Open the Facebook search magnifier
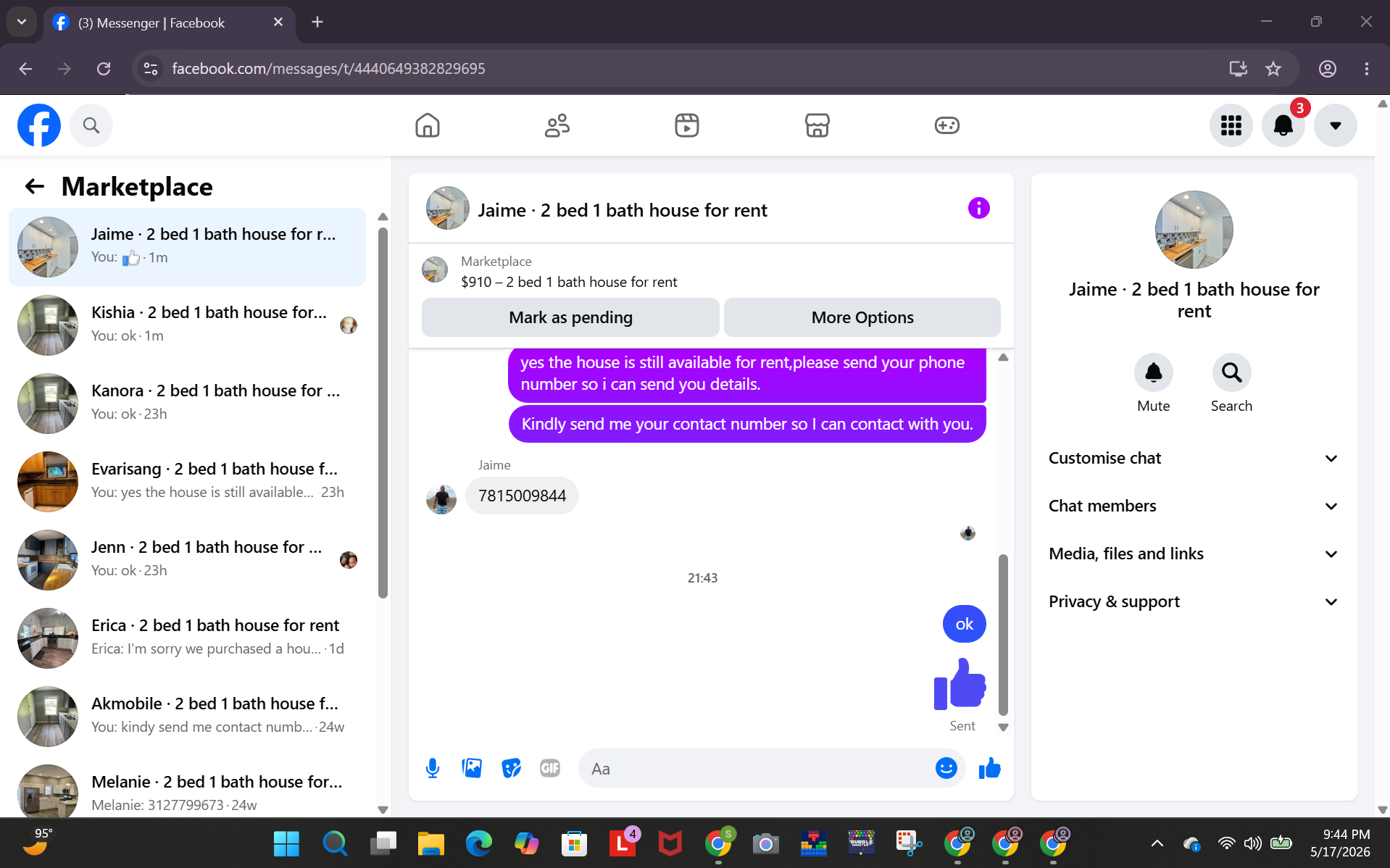1390x868 pixels. pos(91,125)
